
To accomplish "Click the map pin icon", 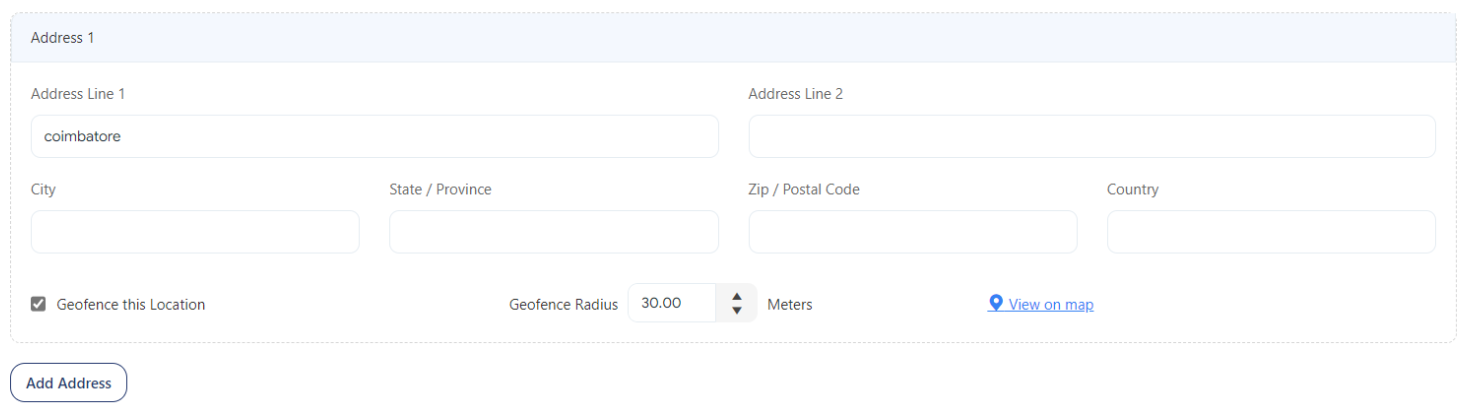I will pyautogui.click(x=995, y=304).
